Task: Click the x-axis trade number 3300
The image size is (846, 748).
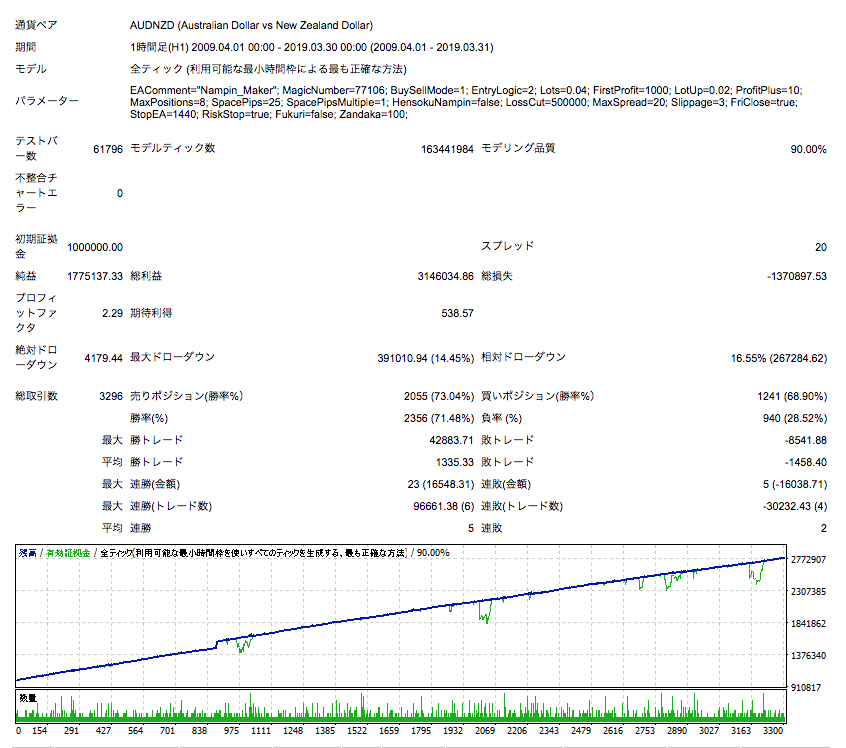Action: 773,731
